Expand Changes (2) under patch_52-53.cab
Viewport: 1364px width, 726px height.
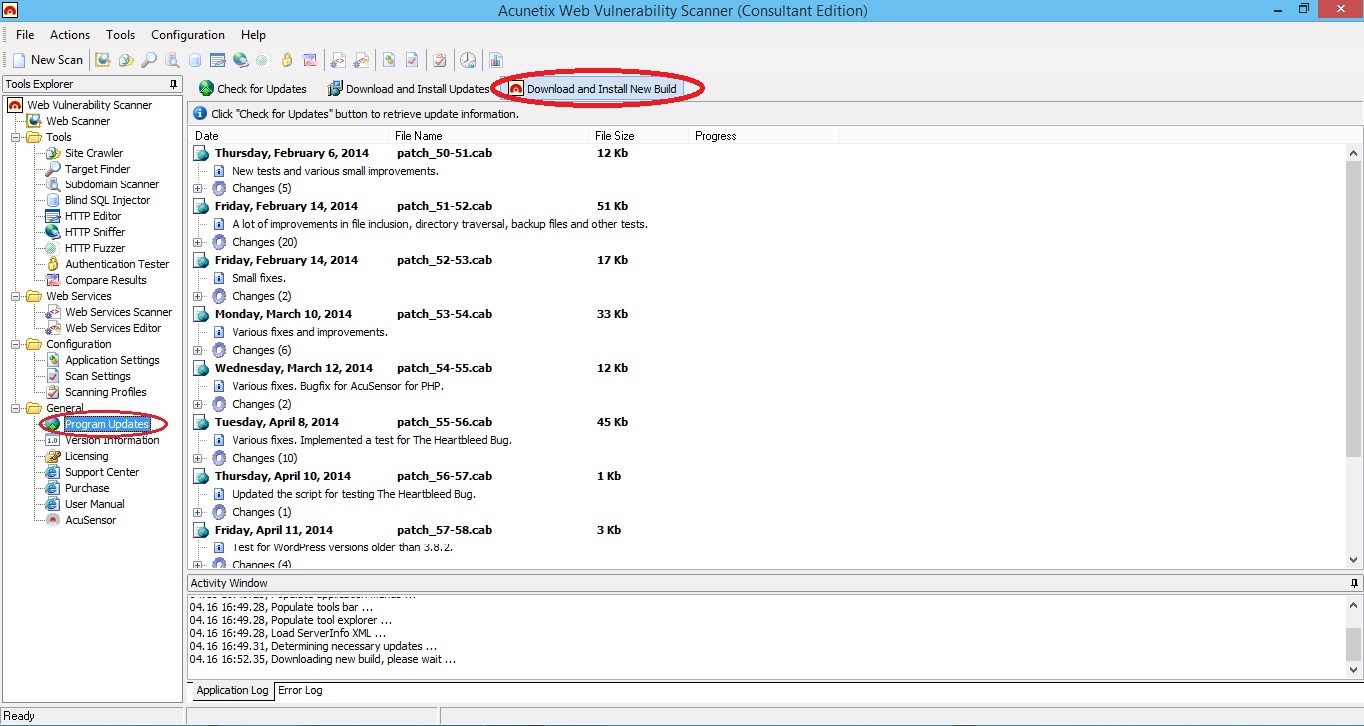tap(197, 296)
